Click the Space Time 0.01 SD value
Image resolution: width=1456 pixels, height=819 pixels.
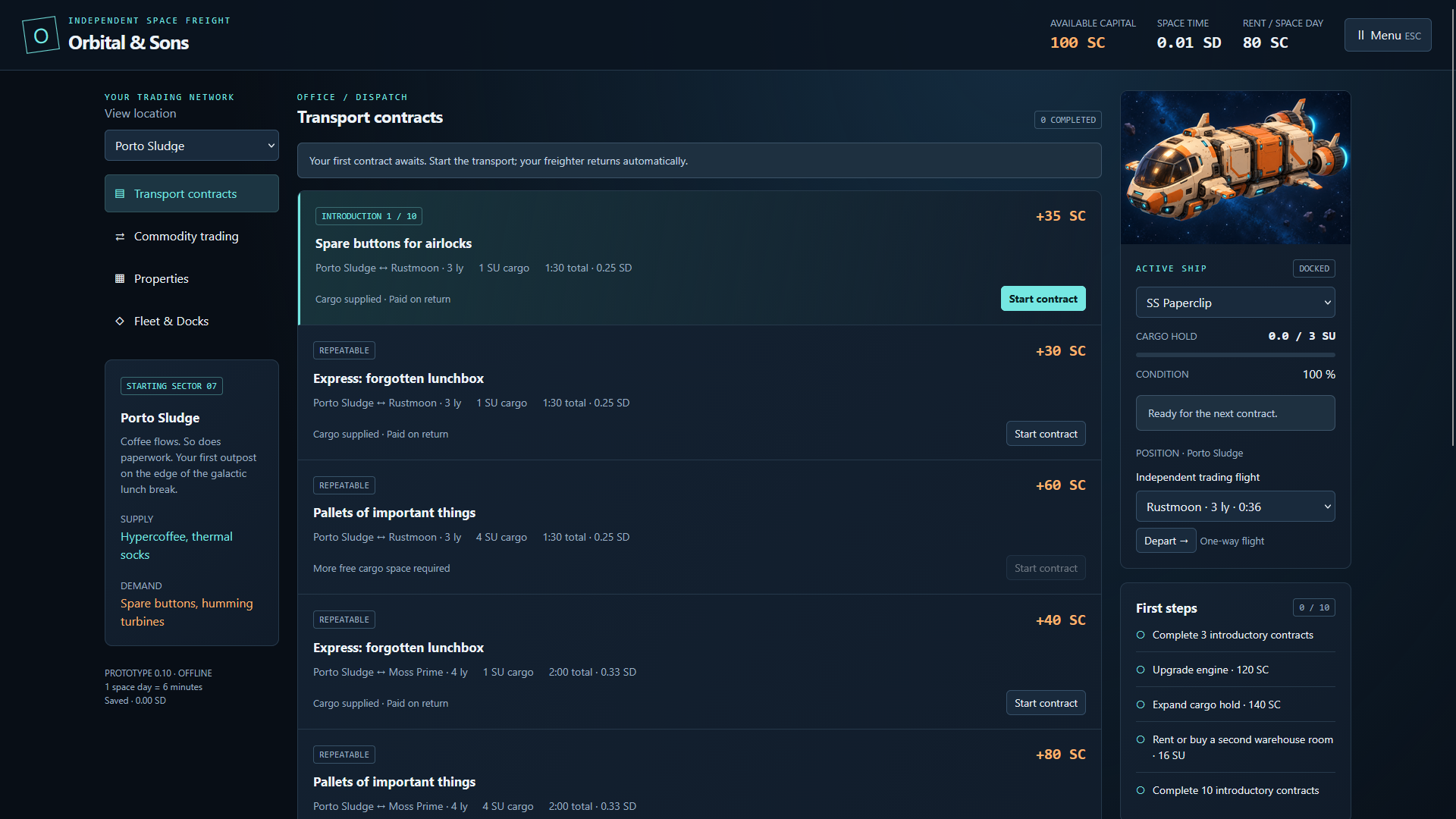coord(1189,42)
